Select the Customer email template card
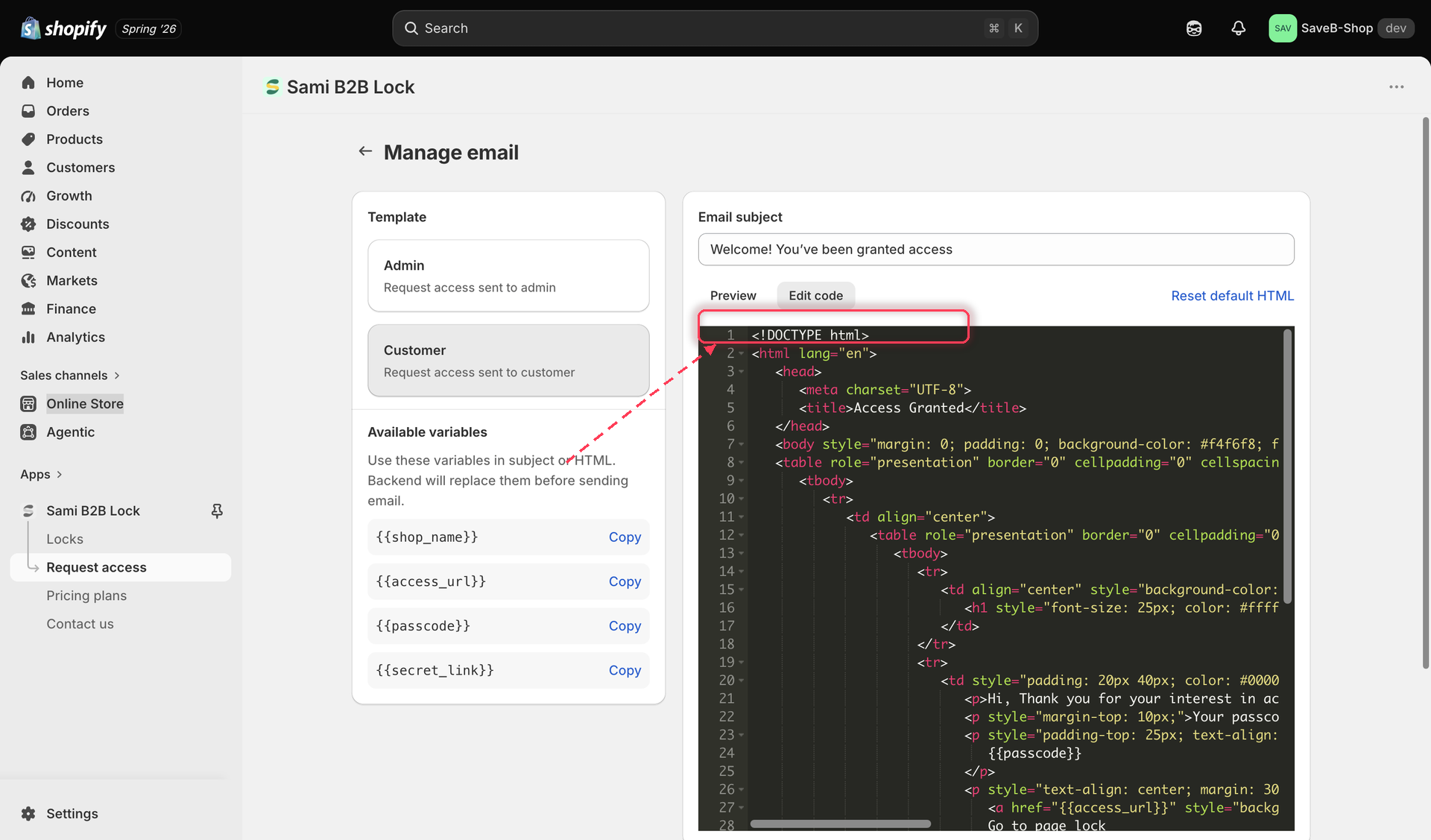The height and width of the screenshot is (840, 1431). click(508, 361)
